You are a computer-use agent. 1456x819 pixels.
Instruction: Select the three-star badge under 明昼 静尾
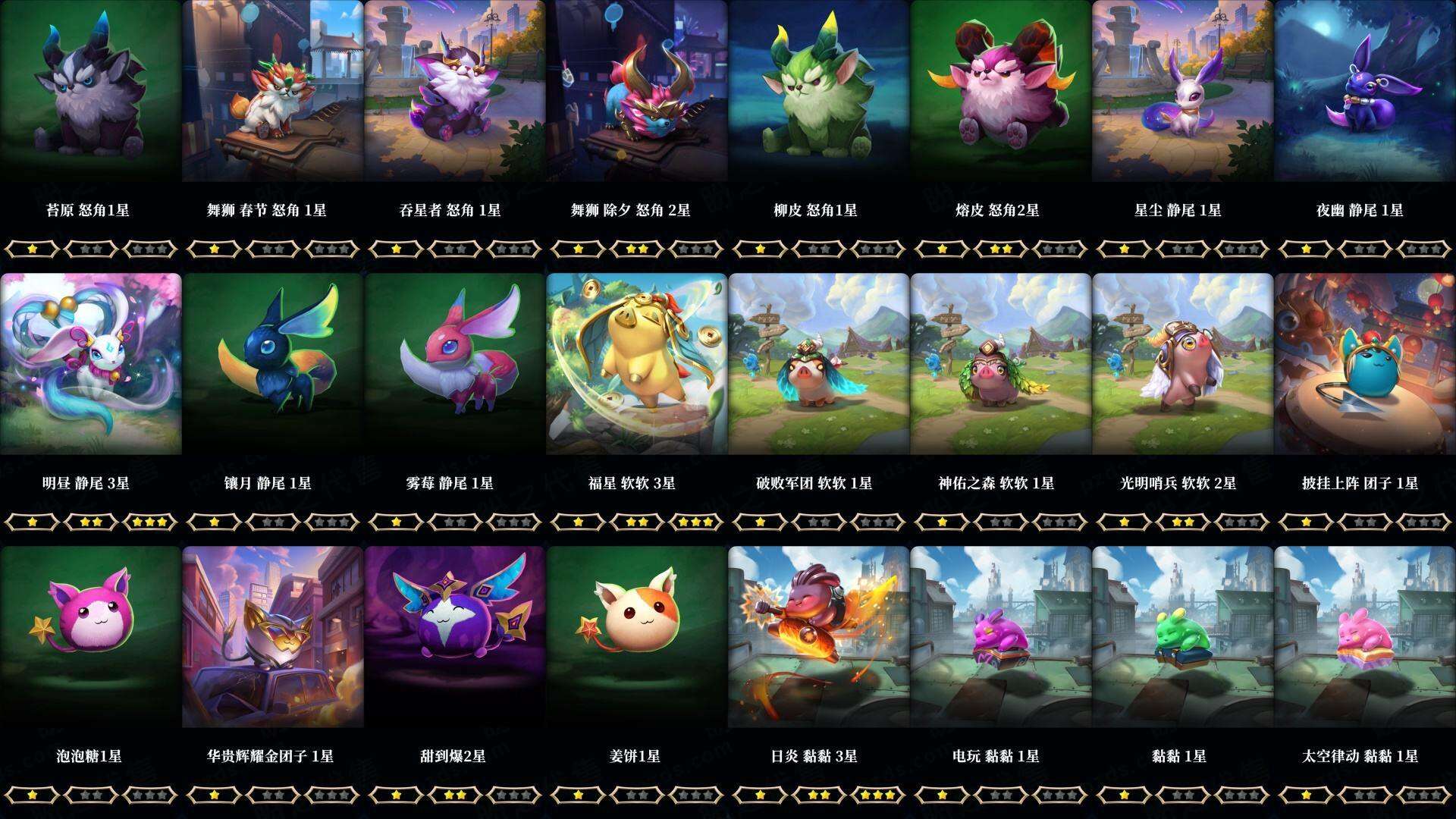150,522
